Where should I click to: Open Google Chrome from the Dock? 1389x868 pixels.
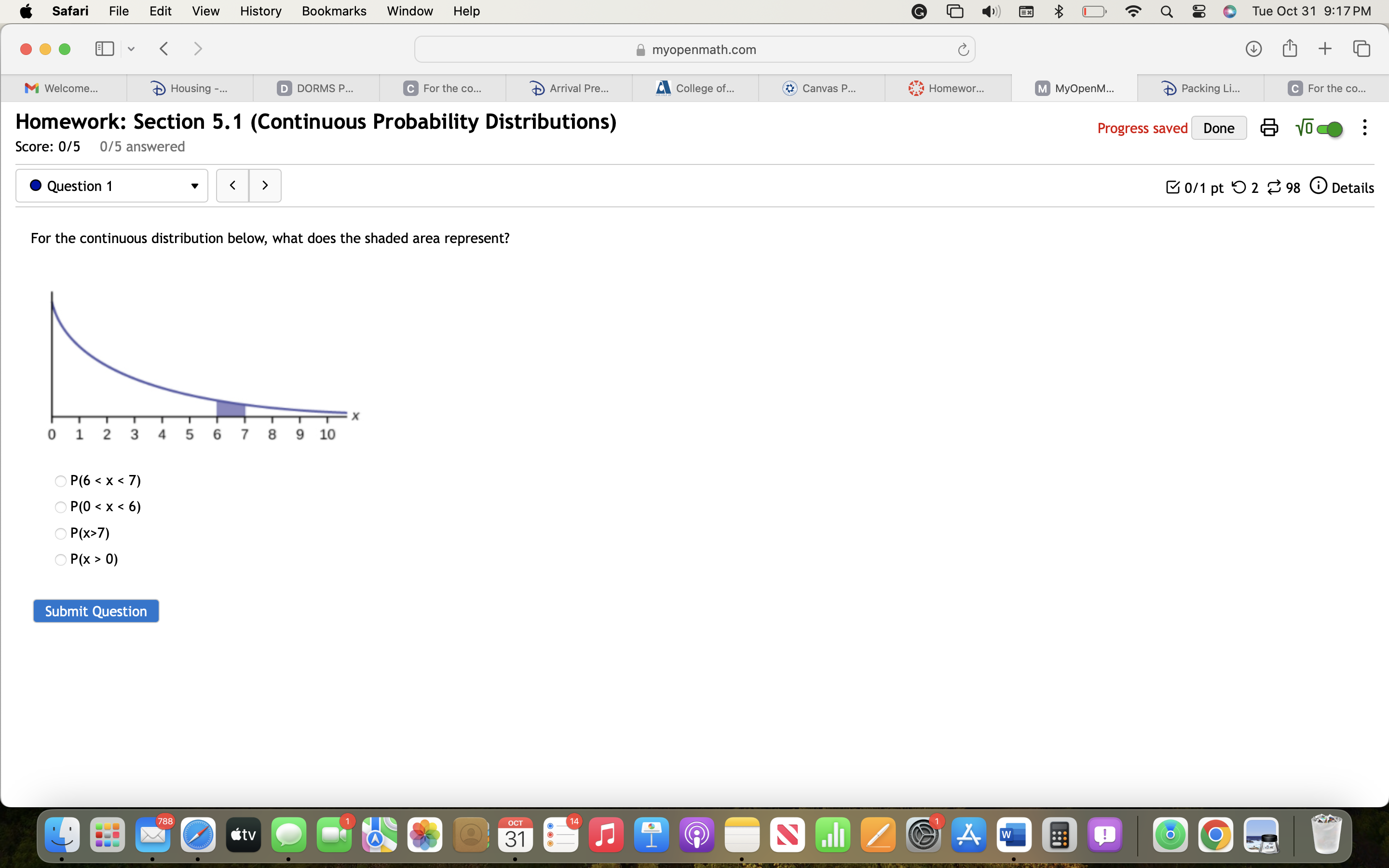pyautogui.click(x=1217, y=835)
